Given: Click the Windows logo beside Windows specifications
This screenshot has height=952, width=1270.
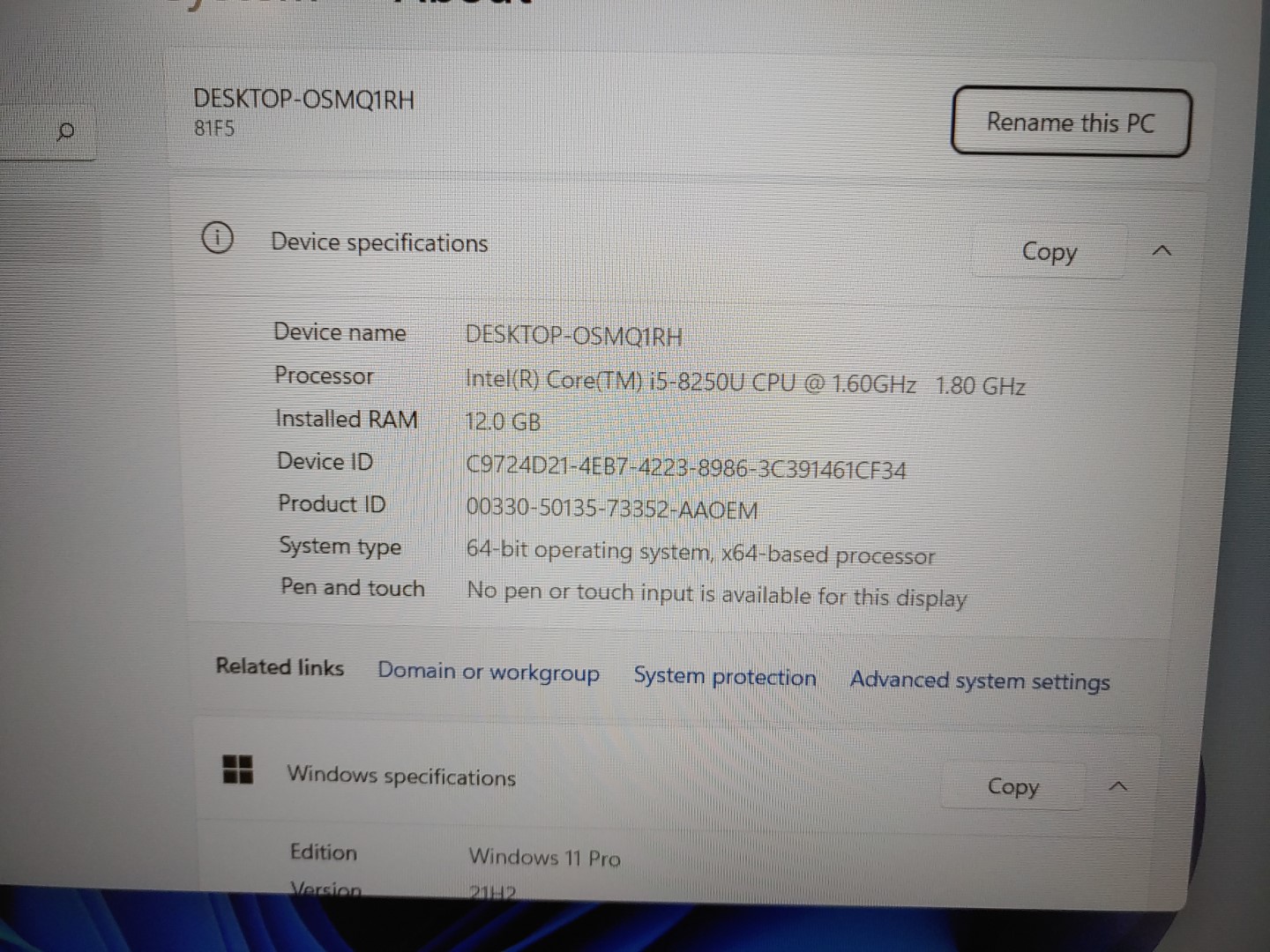Looking at the screenshot, I should coord(238,769).
